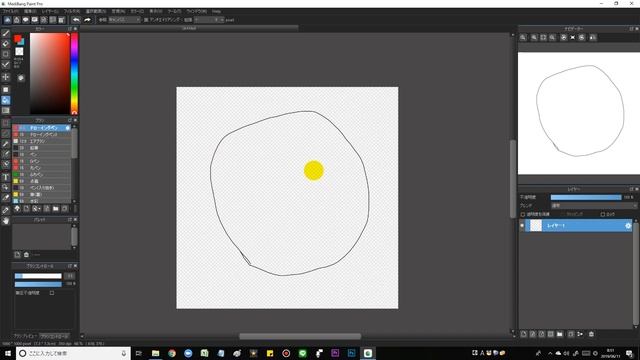Click the red foreground color swatch
This screenshot has width=640, height=360.
coord(18,39)
